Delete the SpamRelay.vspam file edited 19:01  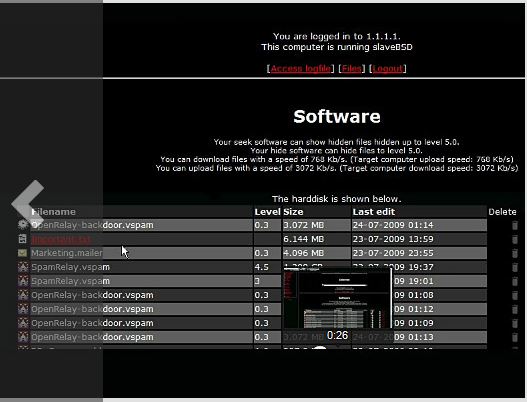tap(515, 281)
